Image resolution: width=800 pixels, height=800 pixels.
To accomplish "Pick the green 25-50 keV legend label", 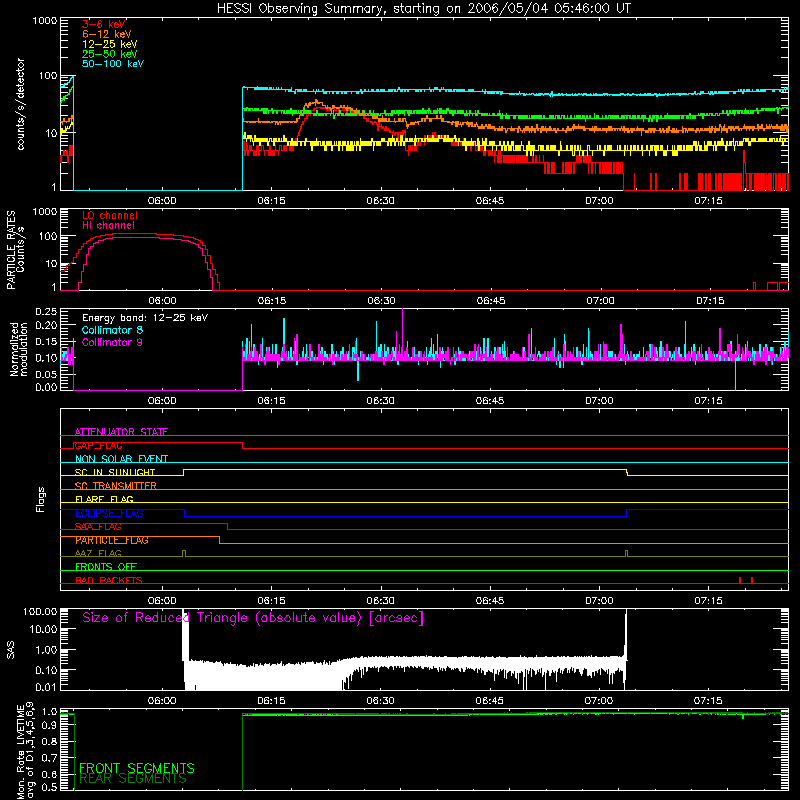I will pos(110,54).
